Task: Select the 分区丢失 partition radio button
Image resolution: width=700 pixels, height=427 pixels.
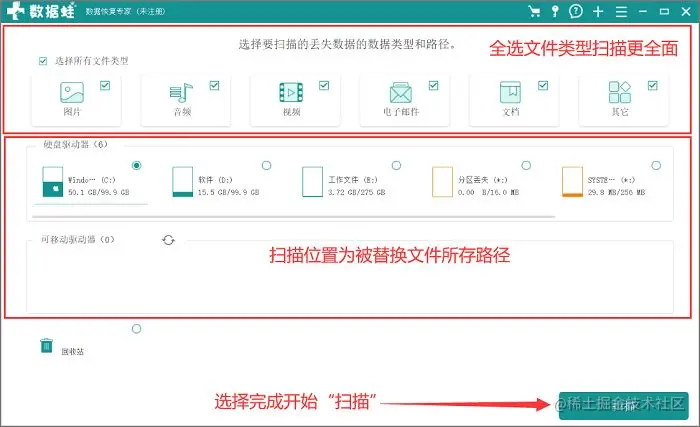Action: [x=526, y=165]
